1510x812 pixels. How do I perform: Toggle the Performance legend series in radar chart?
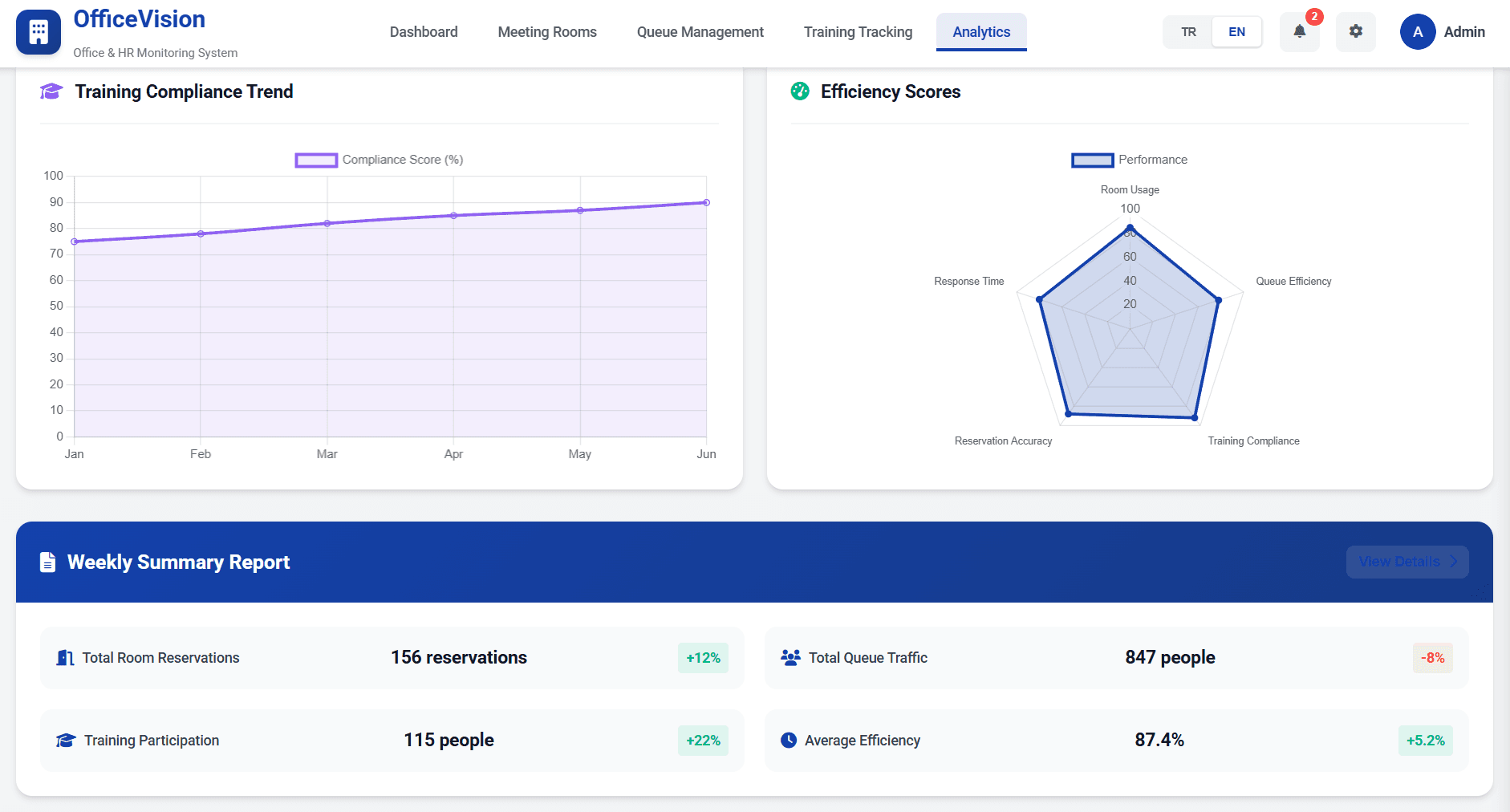1129,160
